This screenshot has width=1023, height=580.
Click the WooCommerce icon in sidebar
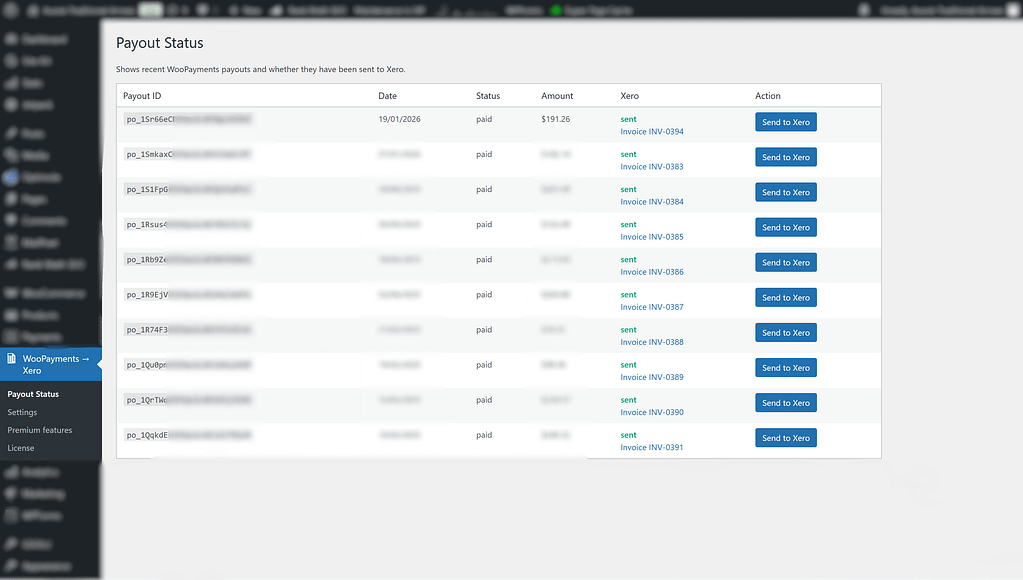pos(11,293)
